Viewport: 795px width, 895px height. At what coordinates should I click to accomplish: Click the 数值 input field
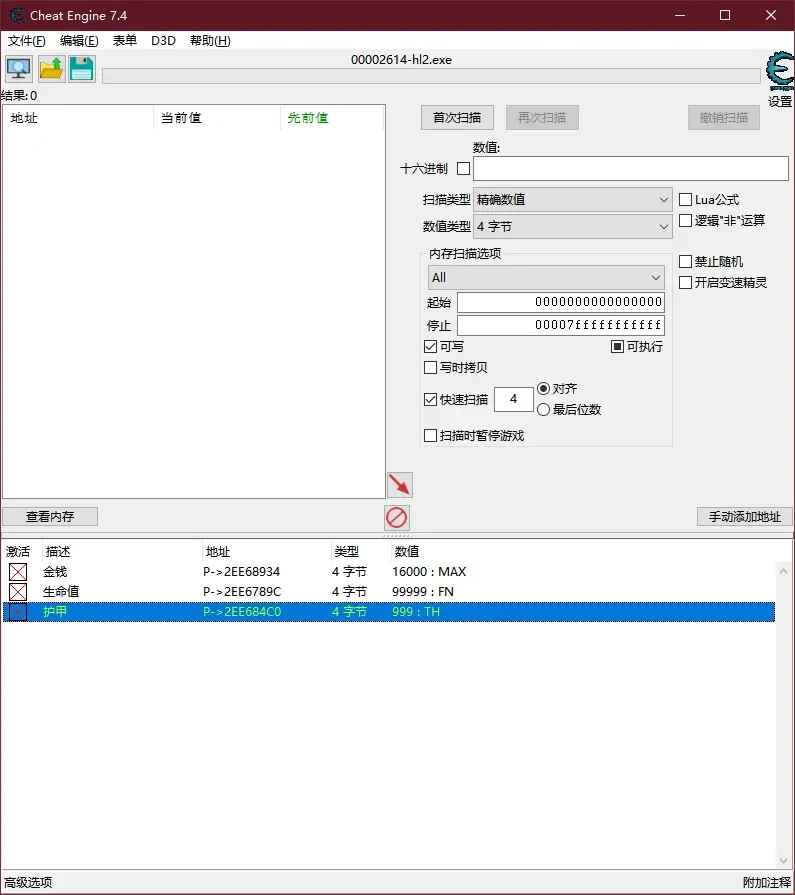tap(630, 169)
